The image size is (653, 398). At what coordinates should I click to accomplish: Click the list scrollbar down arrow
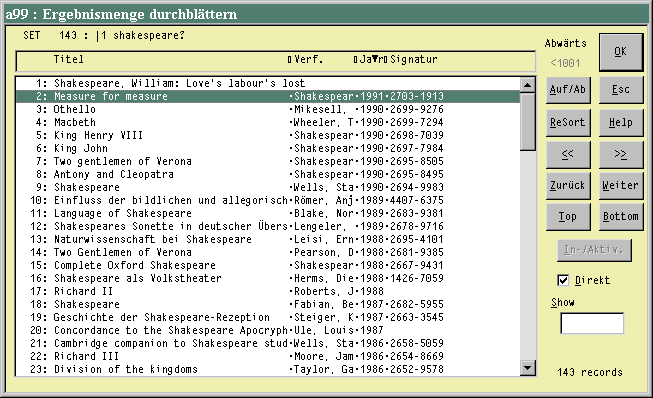[528, 368]
